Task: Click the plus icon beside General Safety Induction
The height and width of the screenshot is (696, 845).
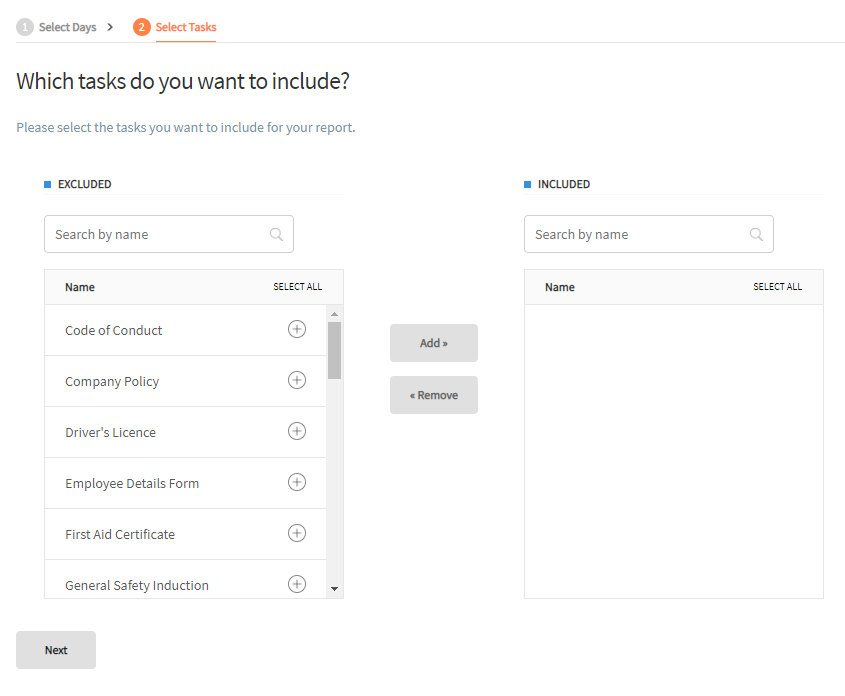Action: 297,584
